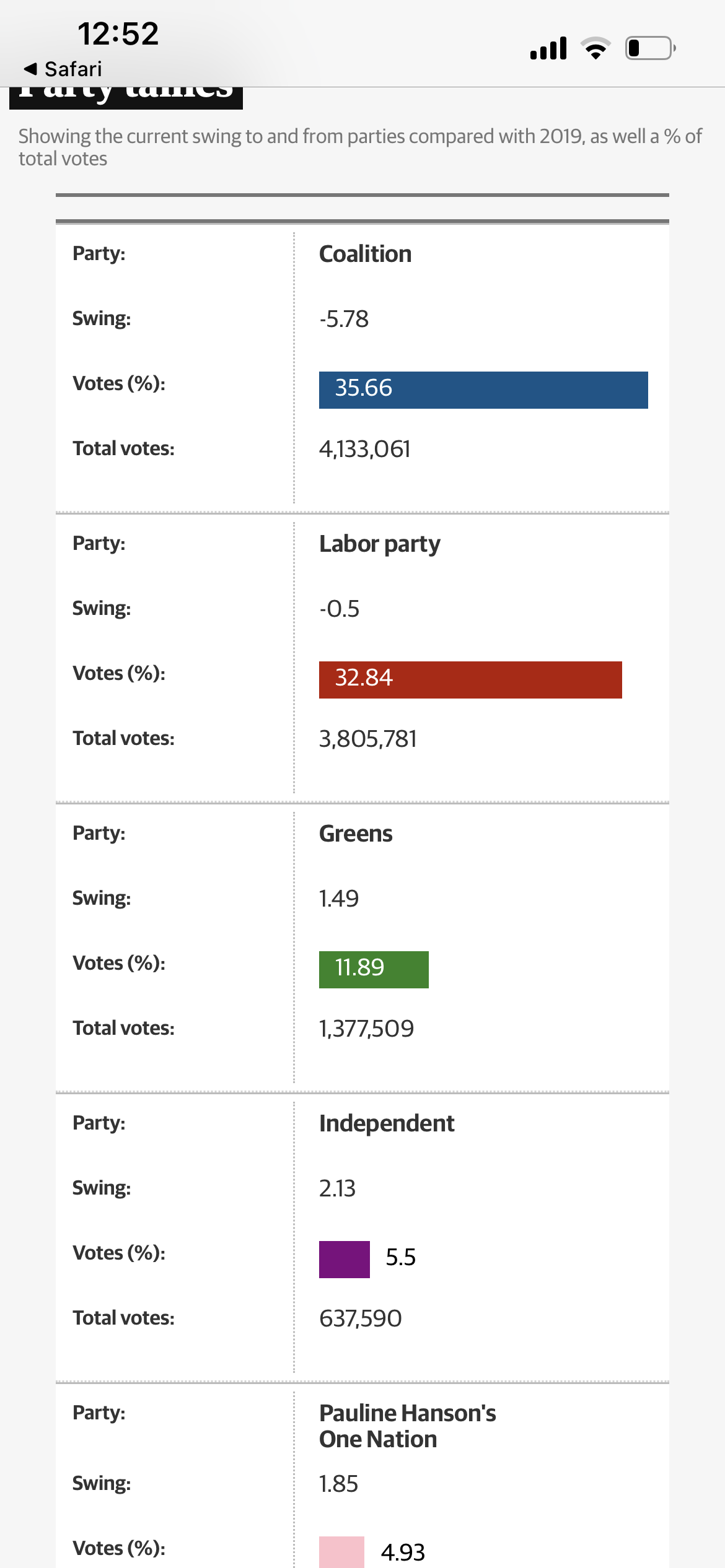The height and width of the screenshot is (1568, 725).
Task: Tap the Wi-Fi status icon
Action: (595, 48)
